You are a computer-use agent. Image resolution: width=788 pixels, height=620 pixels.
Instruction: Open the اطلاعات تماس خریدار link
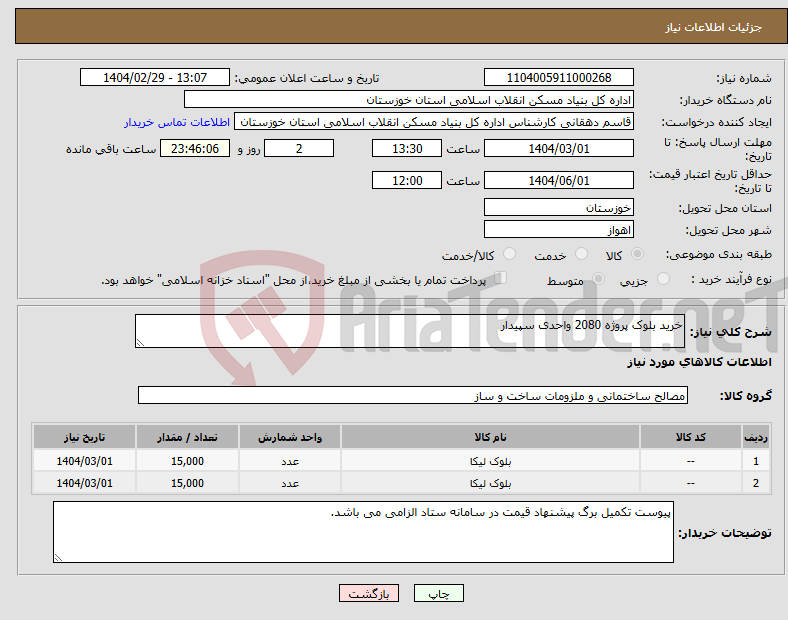pyautogui.click(x=177, y=122)
